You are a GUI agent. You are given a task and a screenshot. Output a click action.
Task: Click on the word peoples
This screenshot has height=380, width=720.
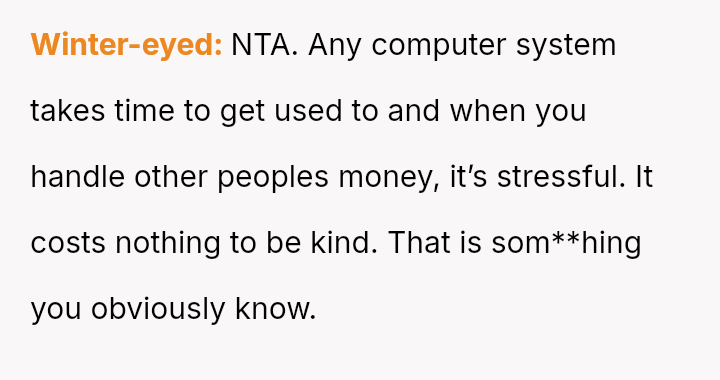[x=273, y=178]
